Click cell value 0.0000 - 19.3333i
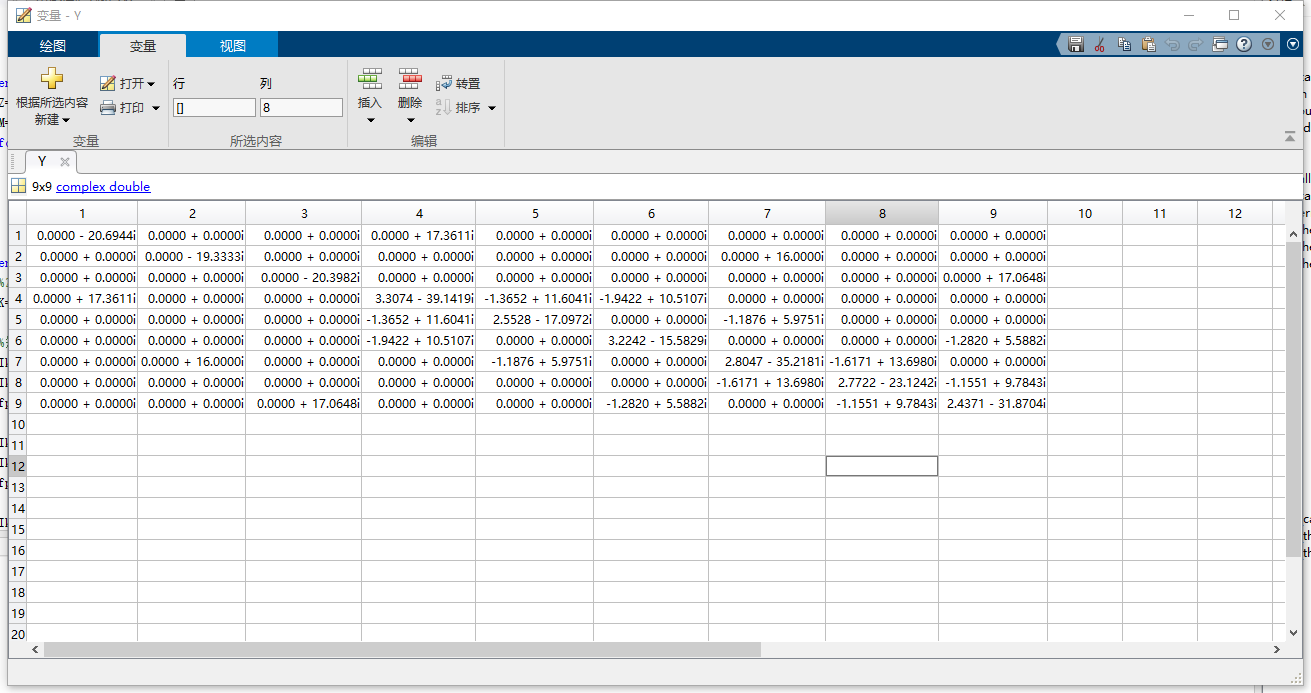The height and width of the screenshot is (693, 1311). coord(194,257)
